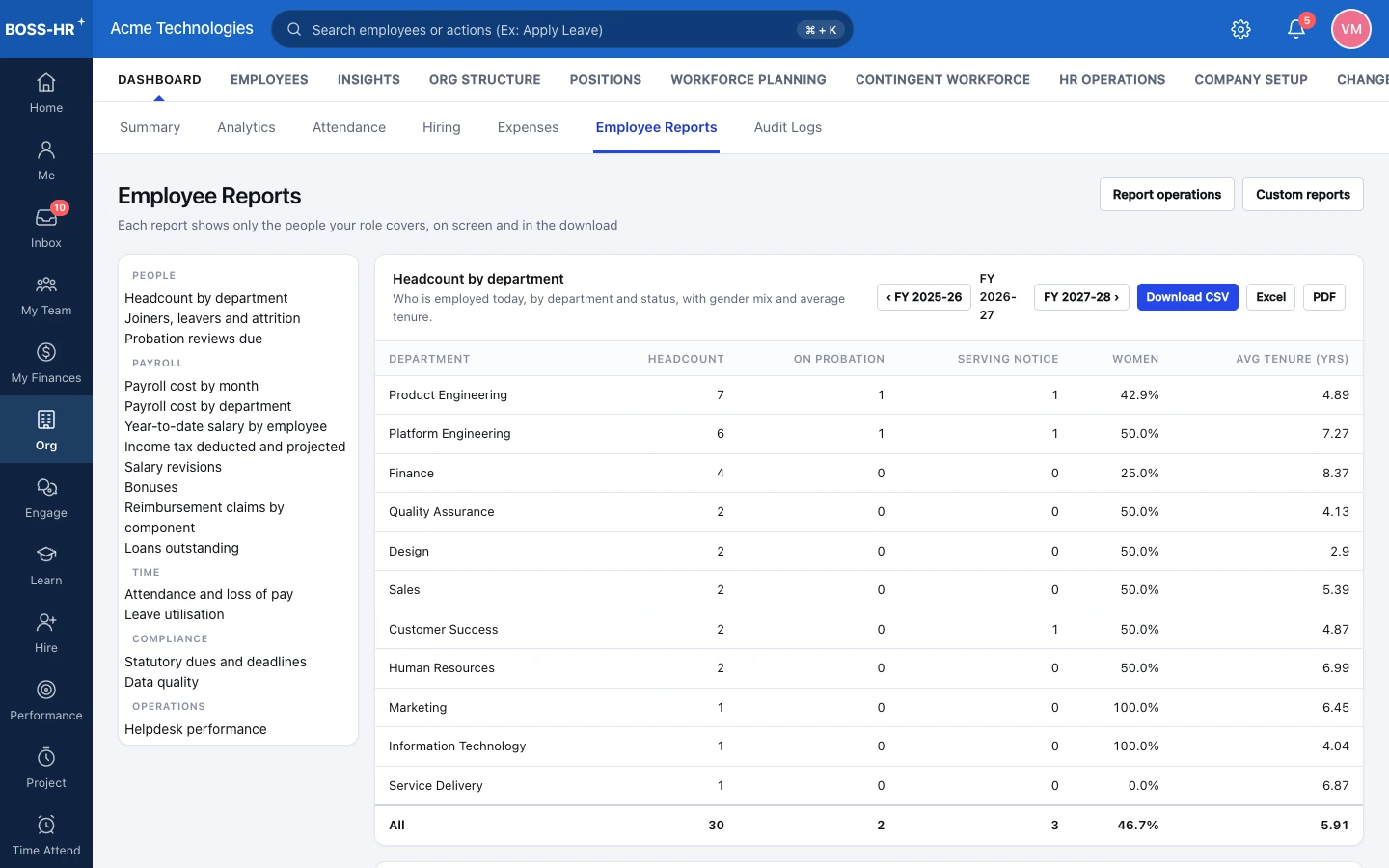1389x868 pixels.
Task: Open Statutory dues and deadlines report
Action: [x=215, y=662]
